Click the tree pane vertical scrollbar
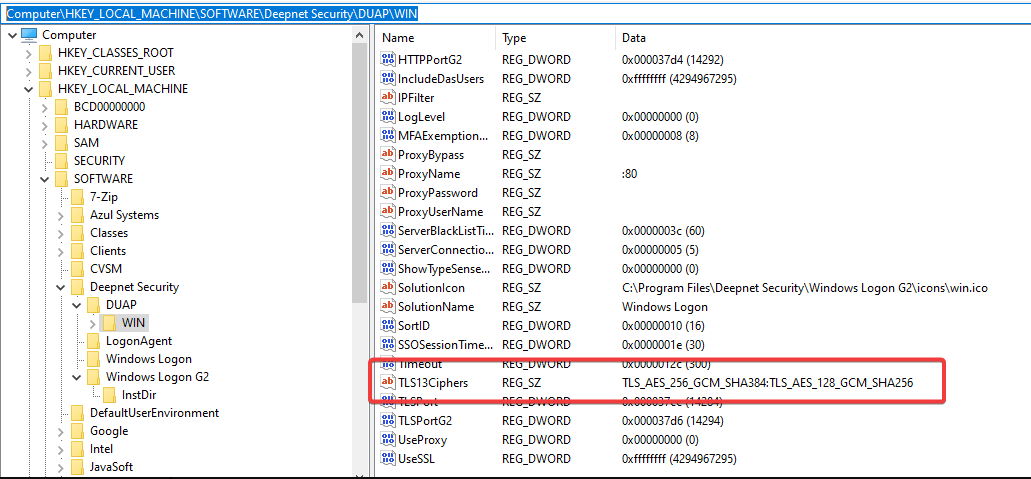Screen dimensions: 1031x479 362,250
